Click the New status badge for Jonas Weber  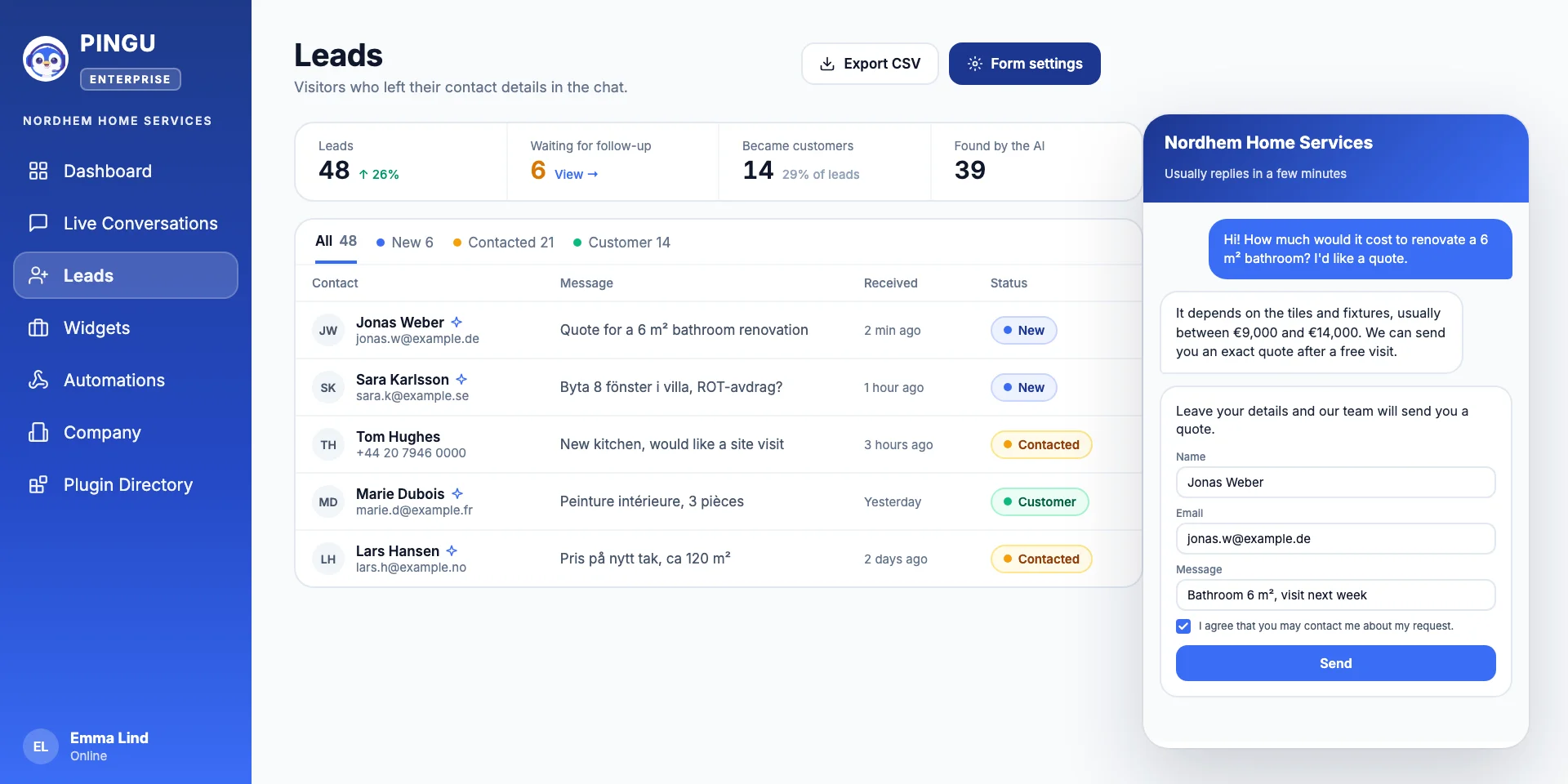pos(1024,330)
